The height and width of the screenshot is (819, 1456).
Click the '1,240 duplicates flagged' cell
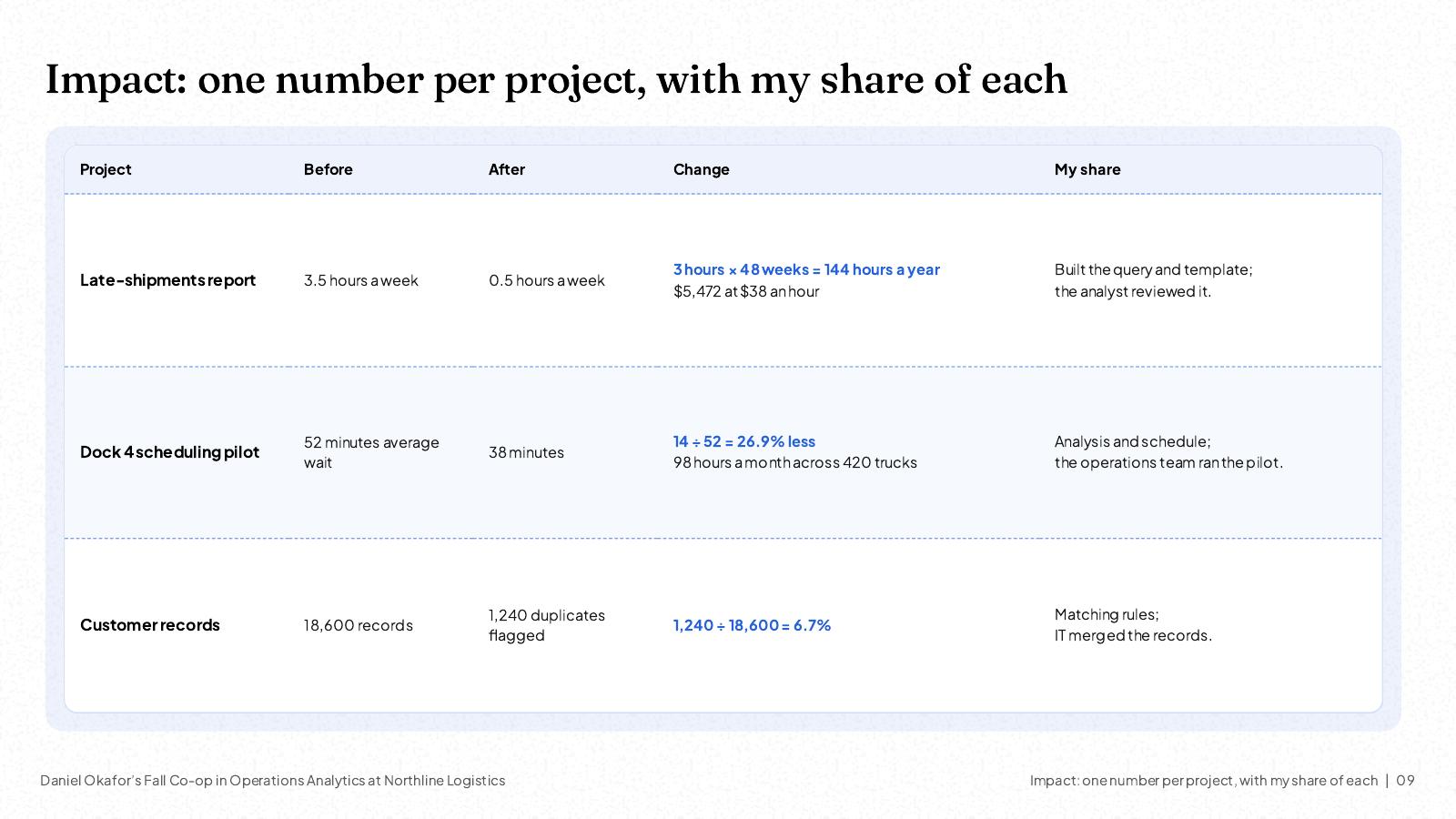click(547, 625)
